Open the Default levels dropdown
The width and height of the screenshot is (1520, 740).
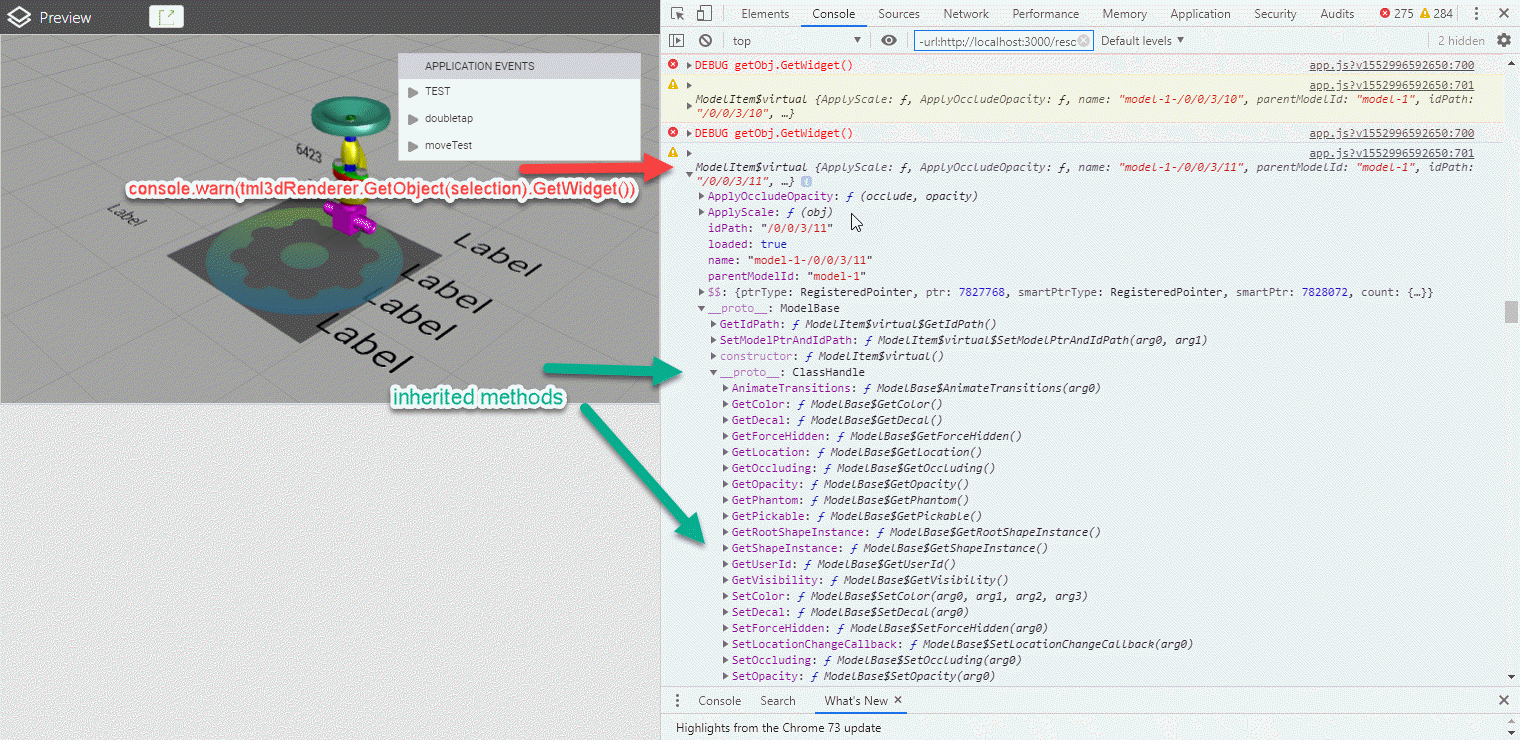point(1142,41)
